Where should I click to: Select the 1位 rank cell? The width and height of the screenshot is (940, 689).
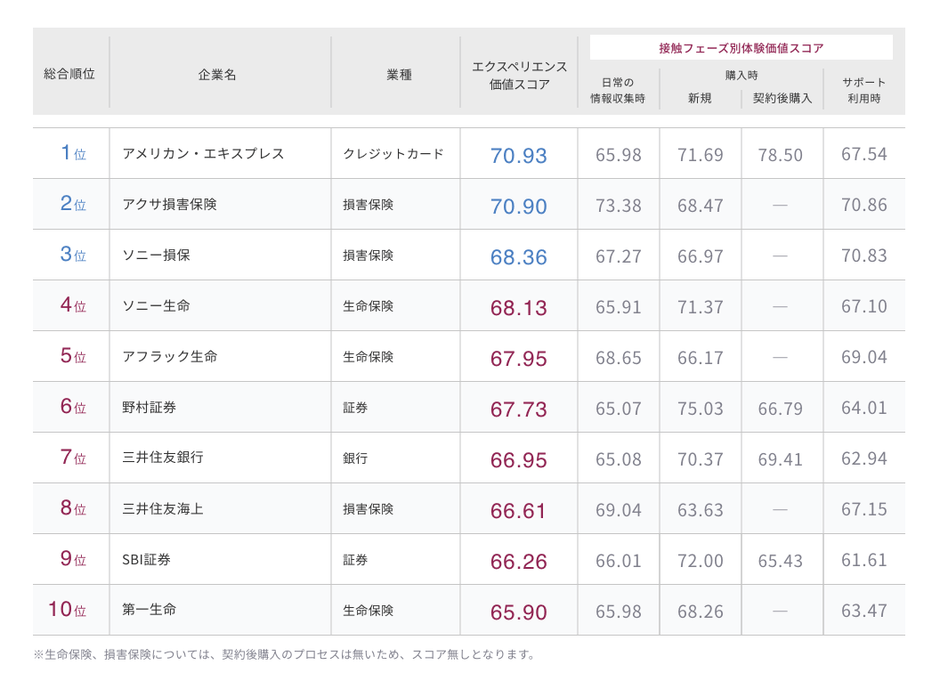coord(72,154)
